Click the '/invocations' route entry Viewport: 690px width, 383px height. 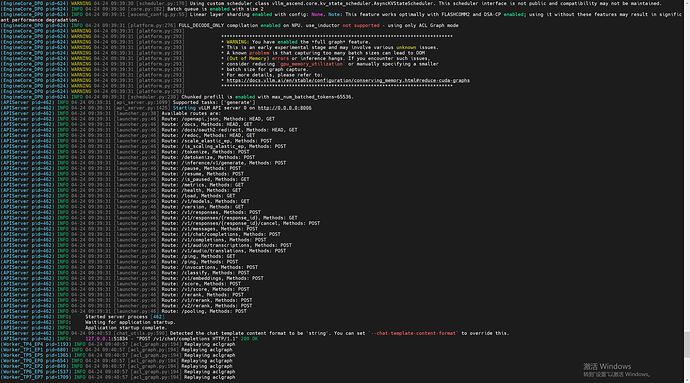click(x=209, y=267)
